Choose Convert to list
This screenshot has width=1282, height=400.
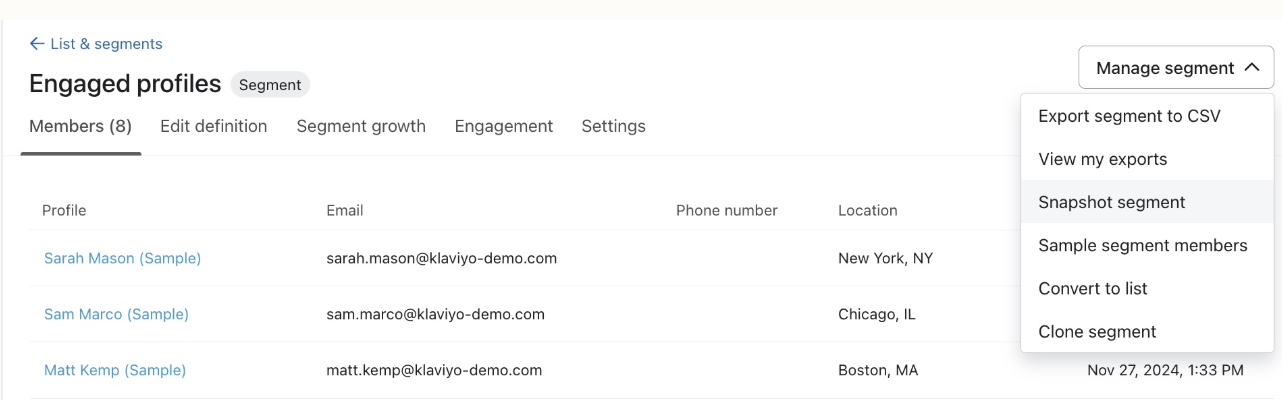coord(1092,288)
